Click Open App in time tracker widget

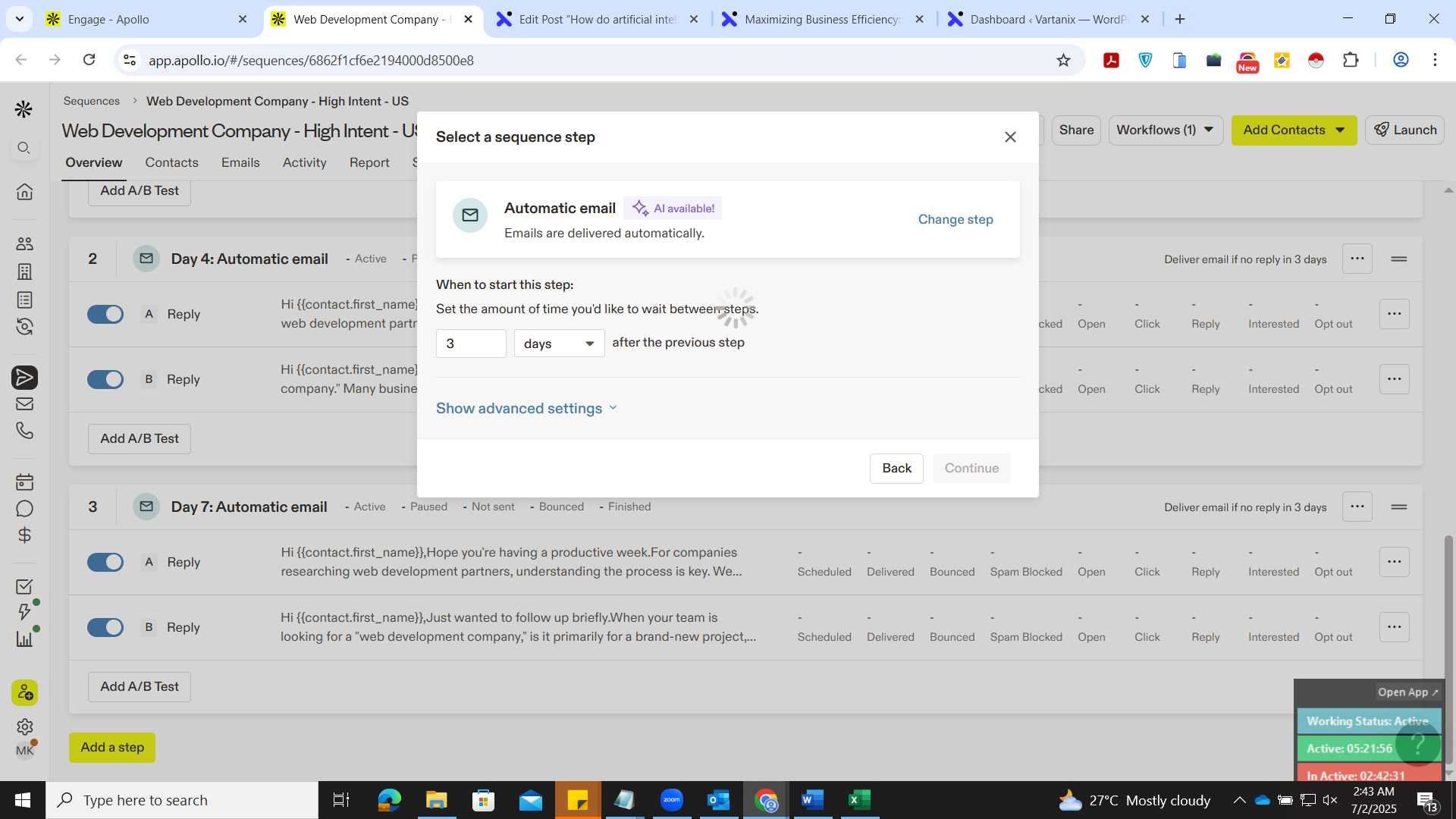pos(1407,692)
